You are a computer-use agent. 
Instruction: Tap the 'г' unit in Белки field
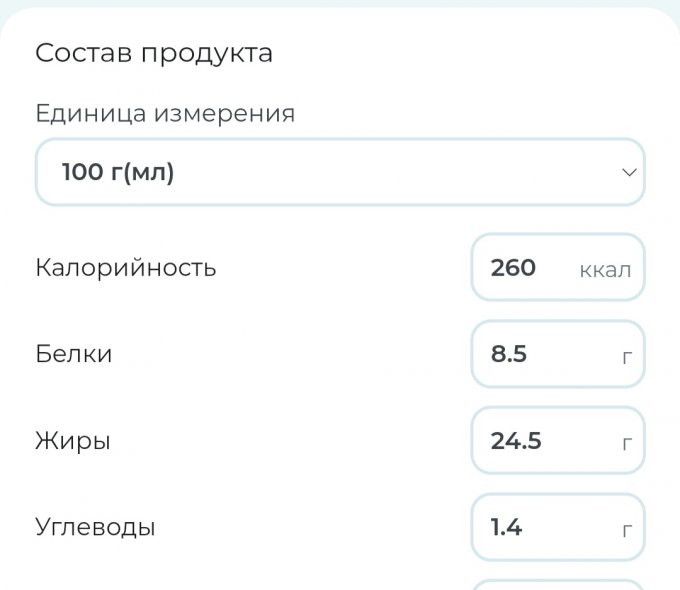(627, 356)
